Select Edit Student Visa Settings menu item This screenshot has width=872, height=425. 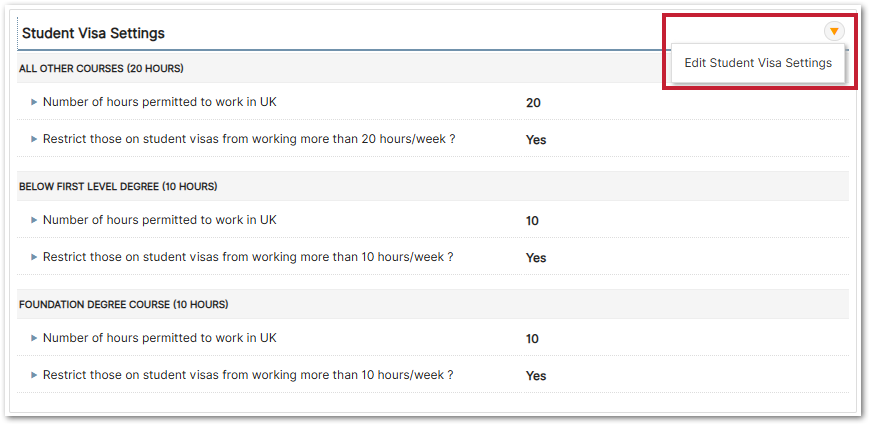(x=757, y=63)
